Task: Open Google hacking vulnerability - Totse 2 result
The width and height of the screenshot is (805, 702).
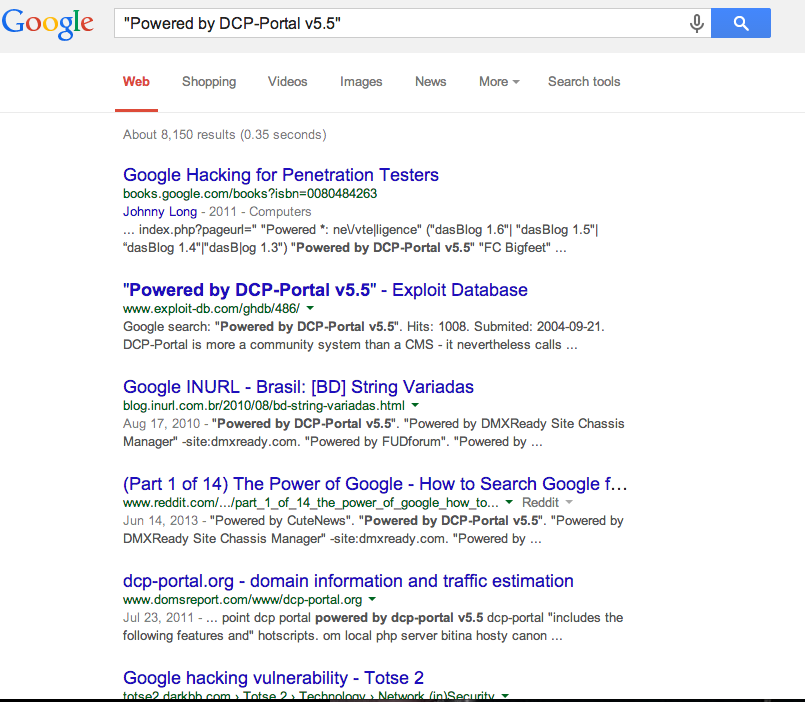Action: (273, 678)
